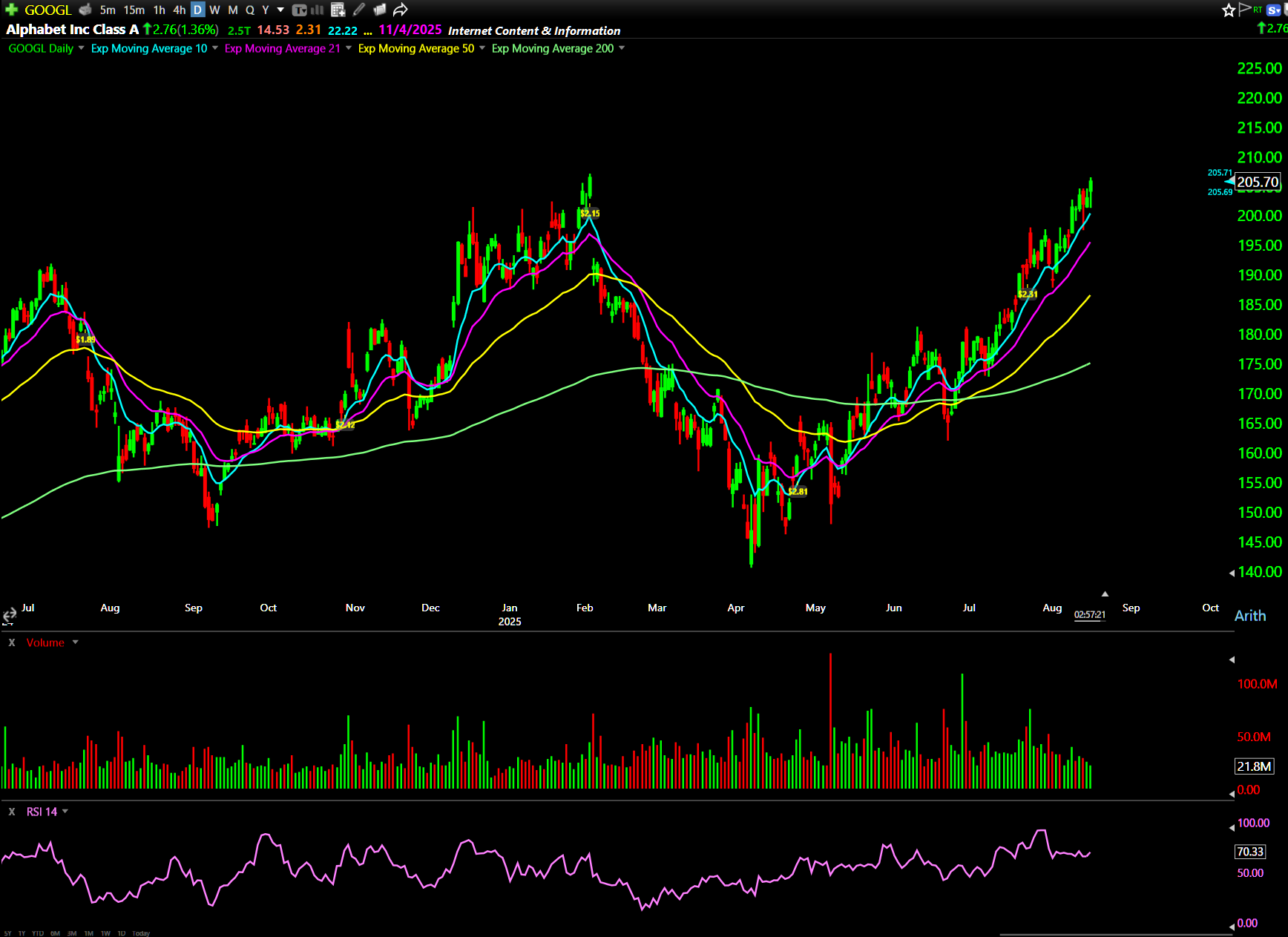Click the left arrow atop the volume scale
This screenshot has height=937, width=1288.
(1232, 660)
